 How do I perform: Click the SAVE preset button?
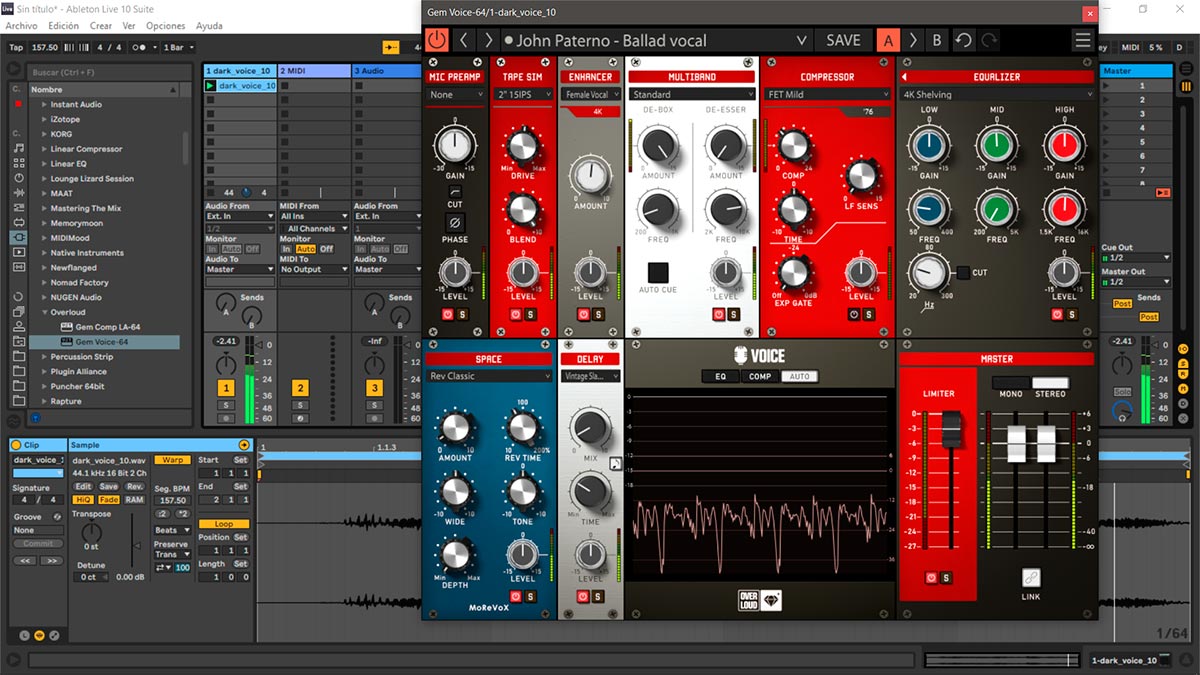pyautogui.click(x=843, y=40)
